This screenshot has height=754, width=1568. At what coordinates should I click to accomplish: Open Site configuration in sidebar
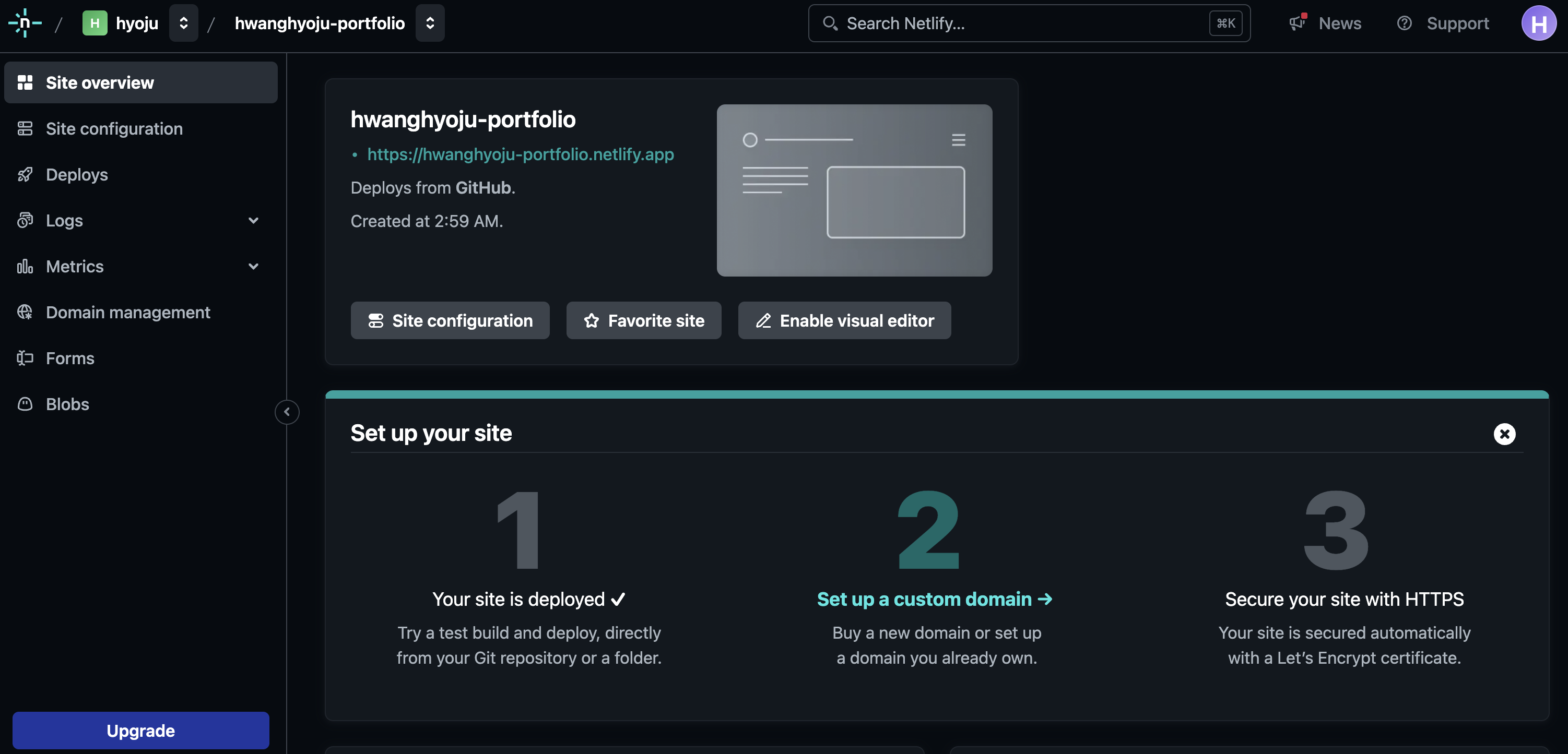click(x=114, y=128)
